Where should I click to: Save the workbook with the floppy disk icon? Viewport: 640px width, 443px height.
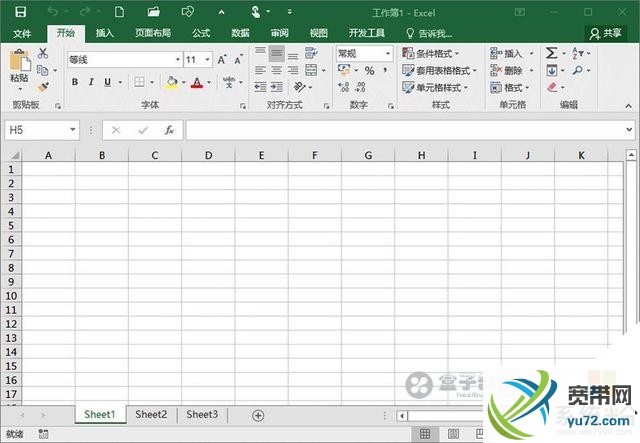tap(20, 12)
